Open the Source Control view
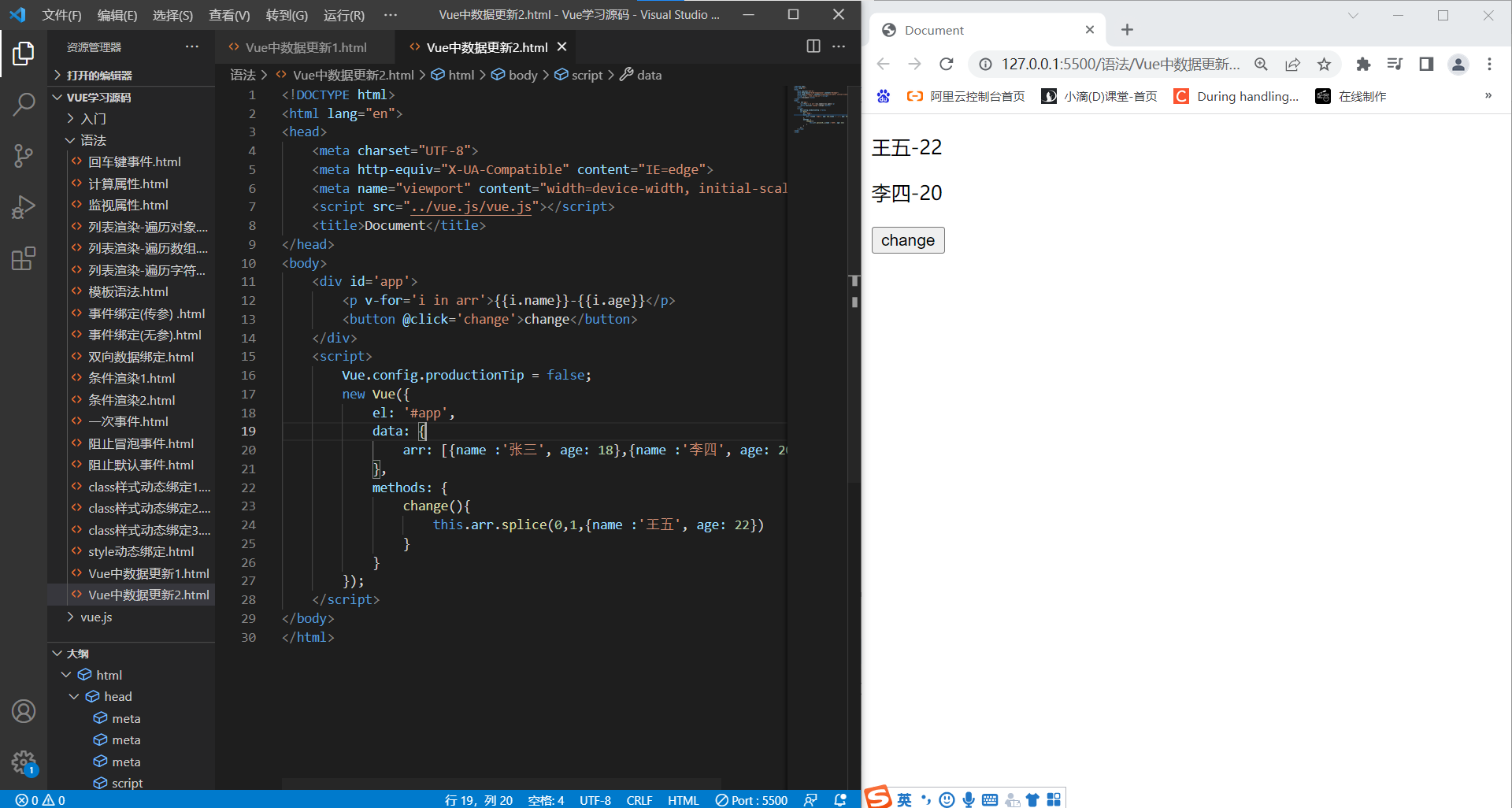 pos(24,156)
